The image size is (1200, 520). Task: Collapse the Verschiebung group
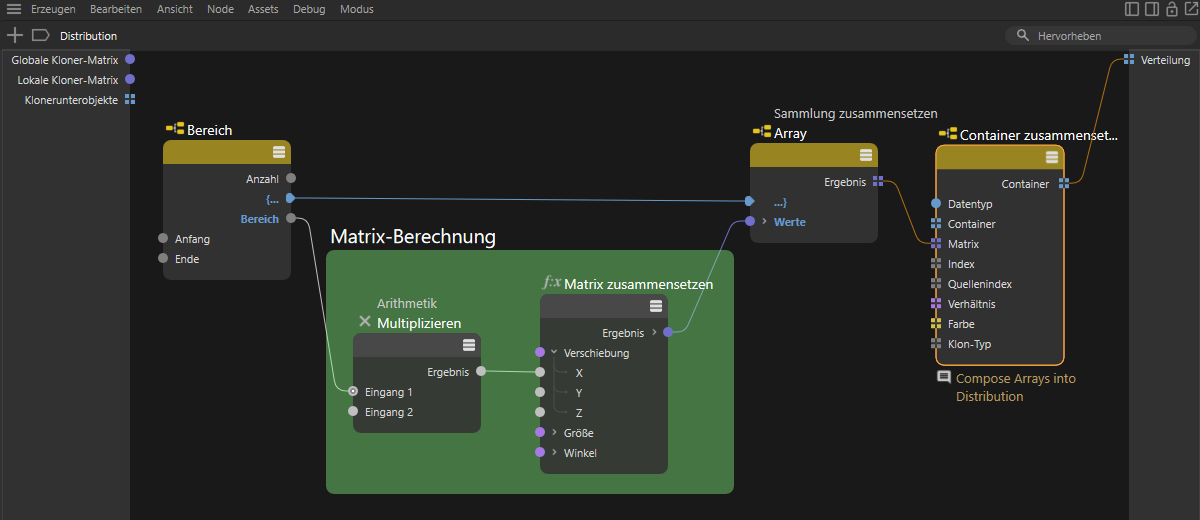pos(554,352)
